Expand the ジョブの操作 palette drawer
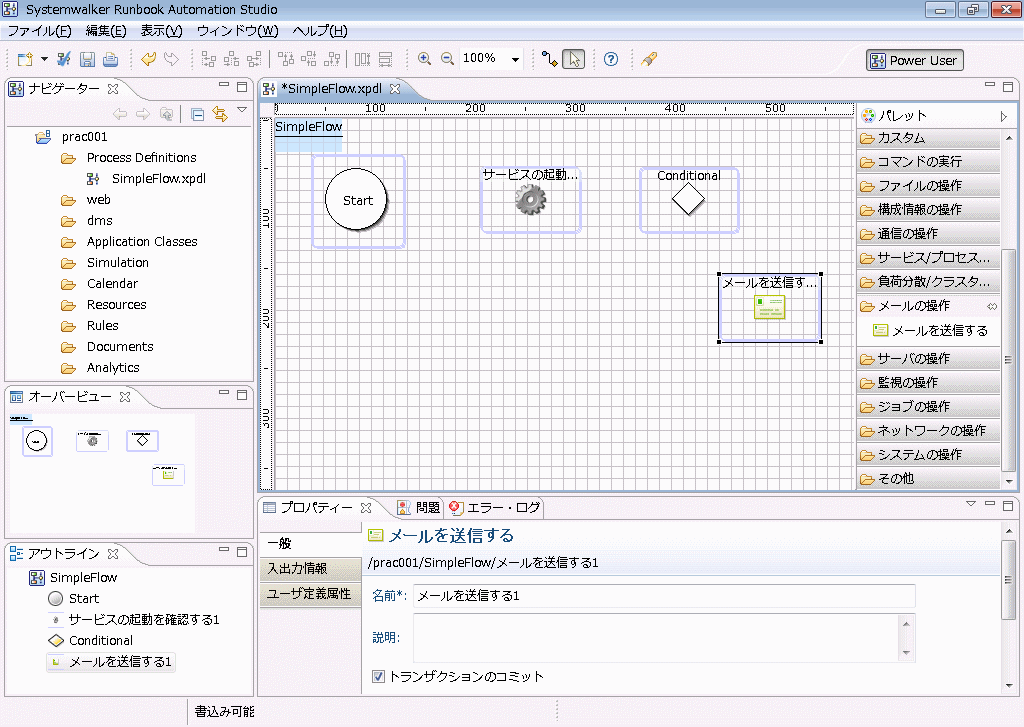Viewport: 1024px width, 727px height. [928, 407]
